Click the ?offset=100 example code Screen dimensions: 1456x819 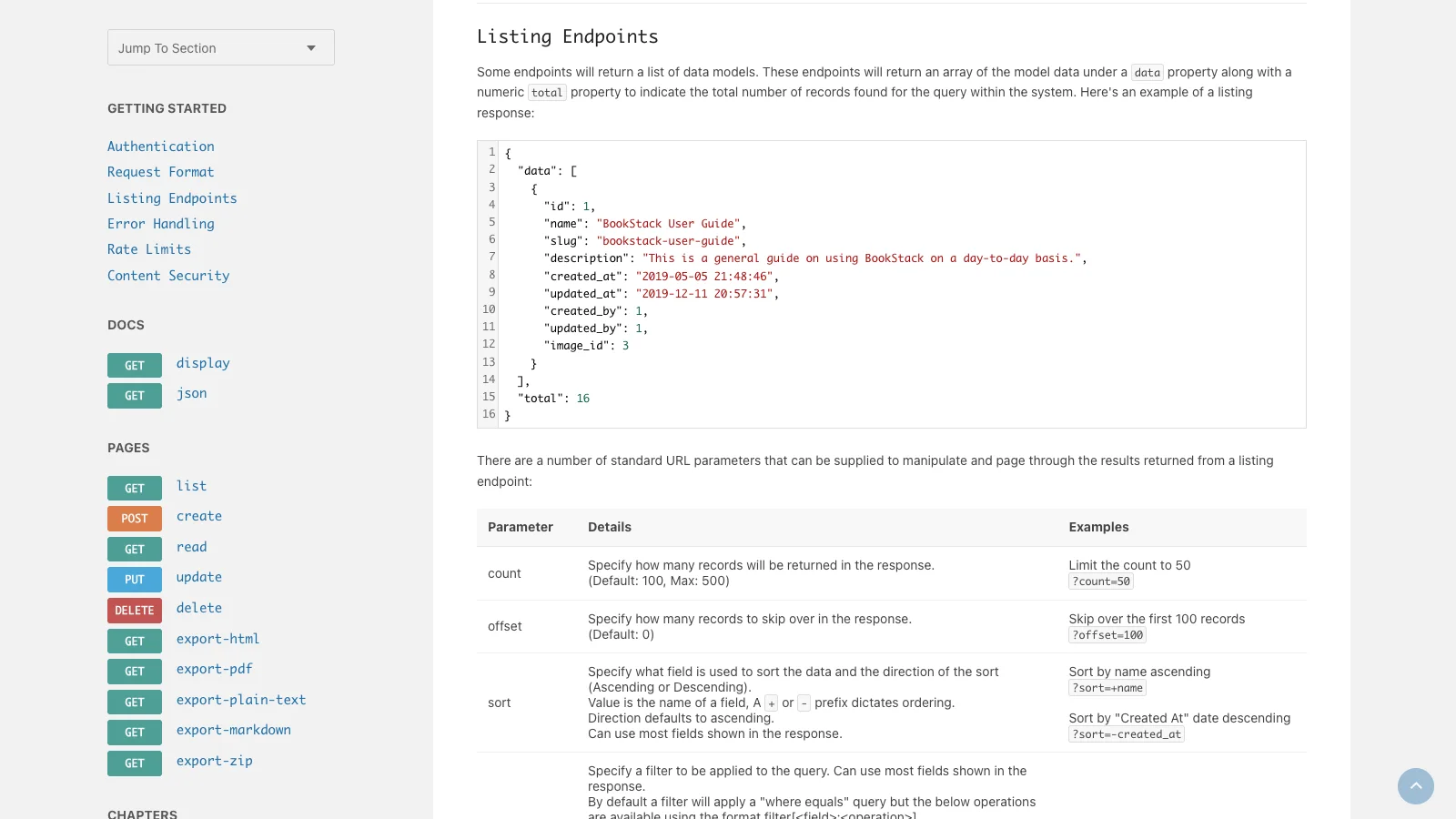pyautogui.click(x=1107, y=635)
